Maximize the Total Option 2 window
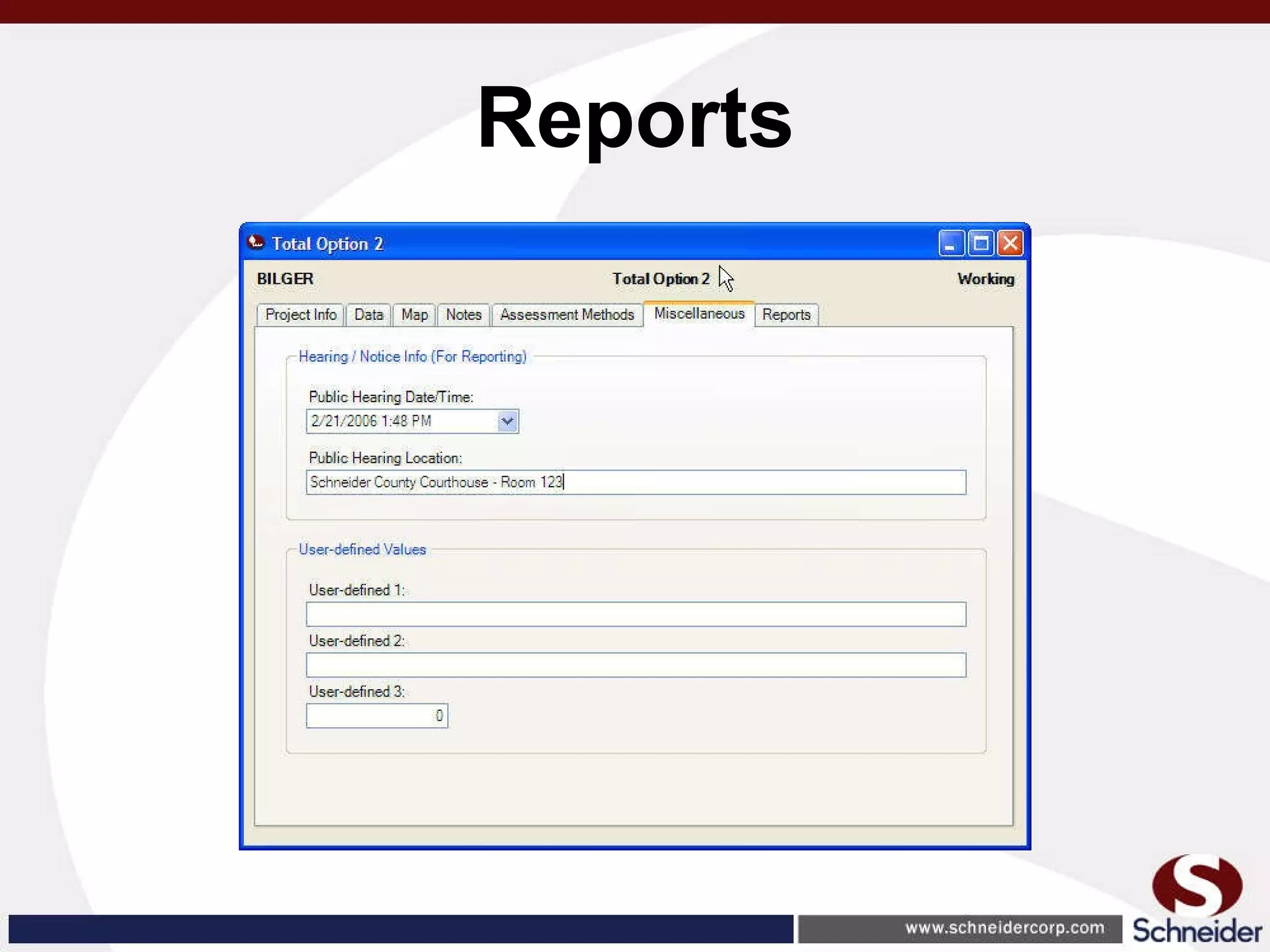This screenshot has width=1270, height=952. pyautogui.click(x=981, y=243)
